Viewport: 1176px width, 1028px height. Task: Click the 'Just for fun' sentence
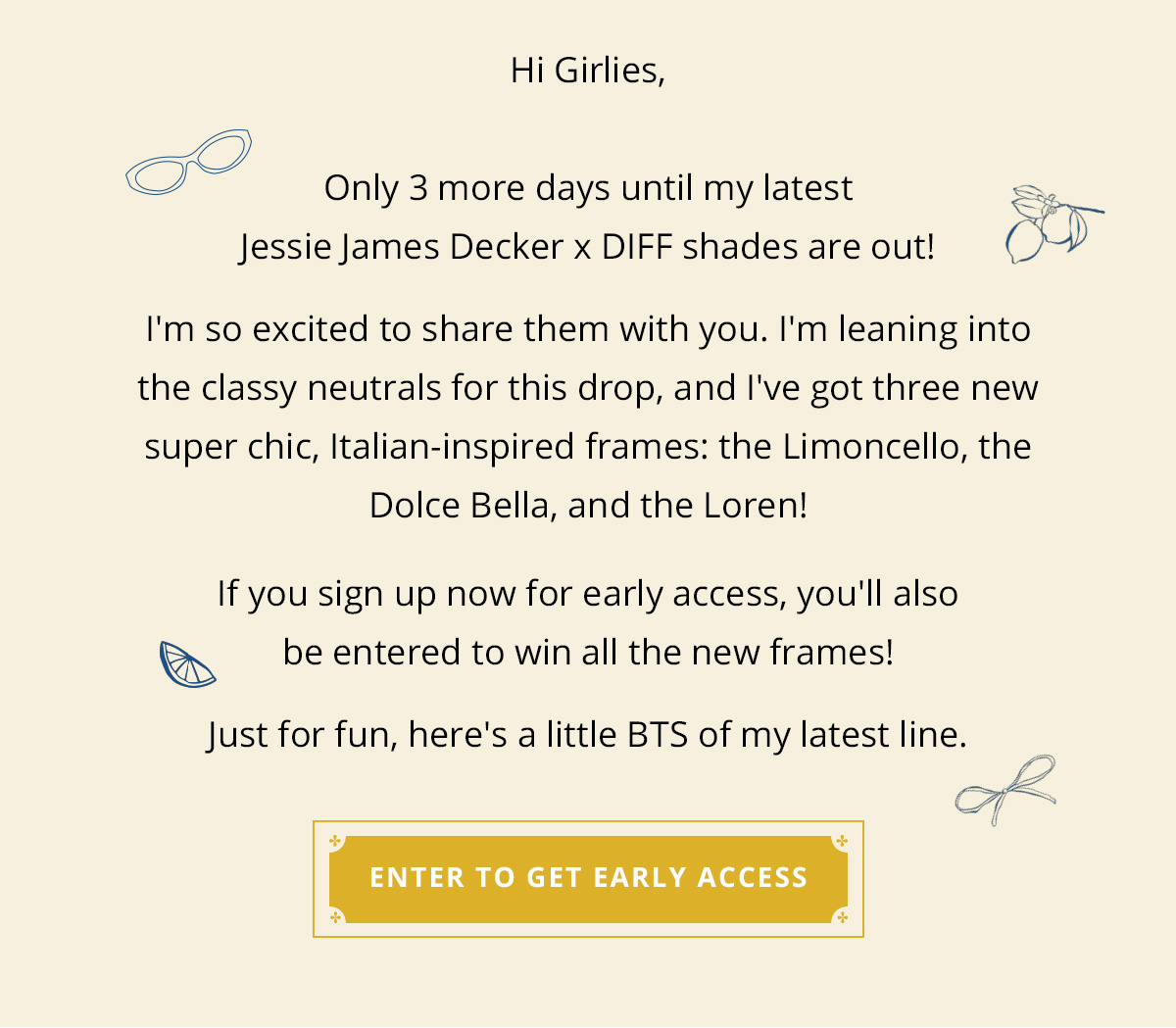(588, 735)
